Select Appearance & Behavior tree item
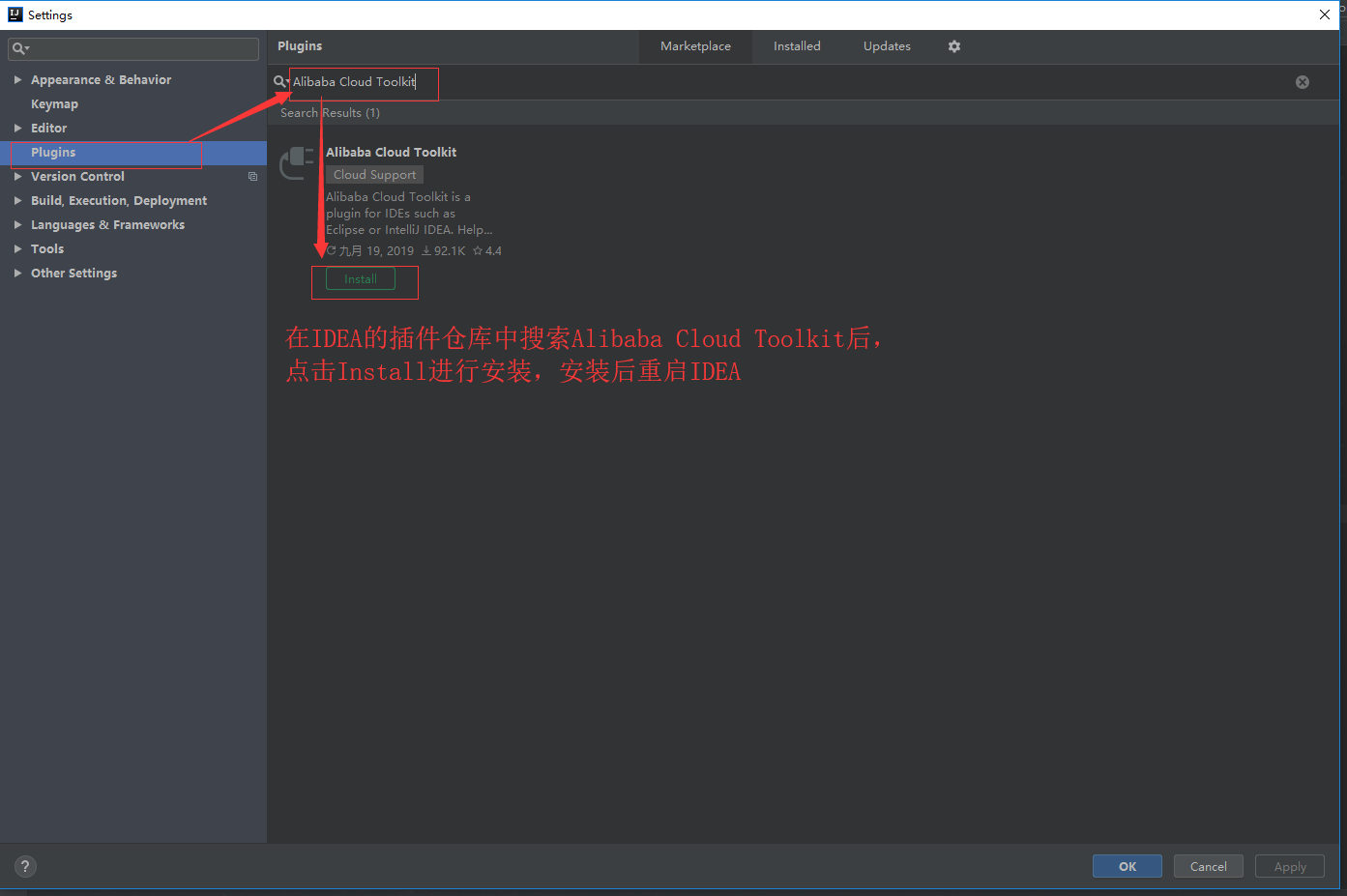The height and width of the screenshot is (896, 1347). coord(101,80)
